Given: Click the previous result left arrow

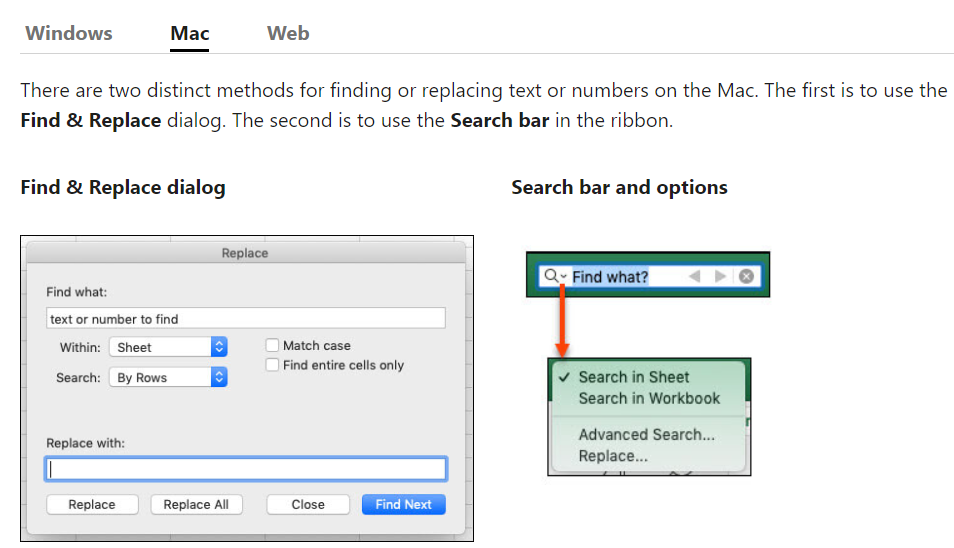Looking at the screenshot, I should pyautogui.click(x=694, y=277).
